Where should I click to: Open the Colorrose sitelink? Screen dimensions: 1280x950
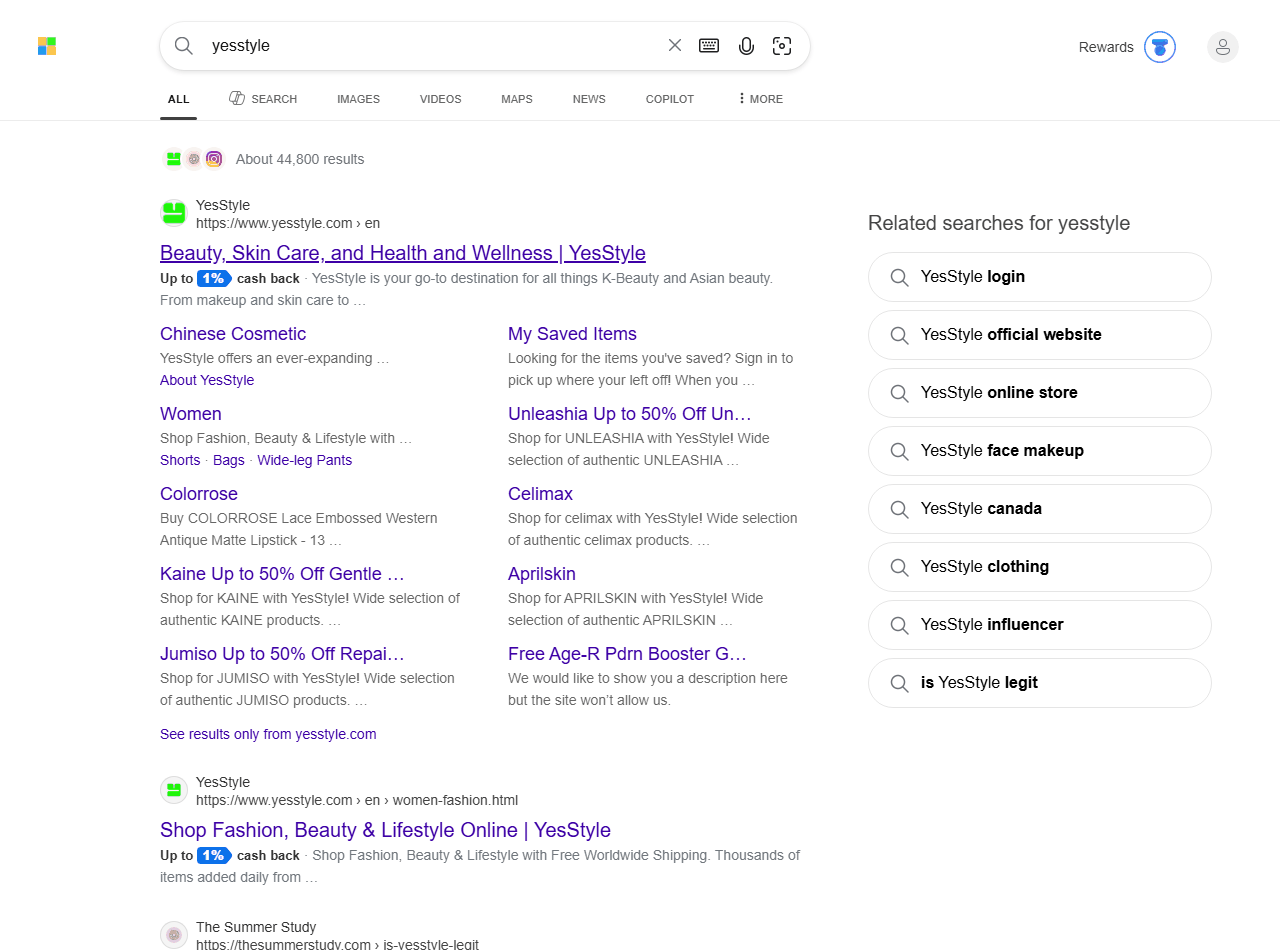[199, 494]
